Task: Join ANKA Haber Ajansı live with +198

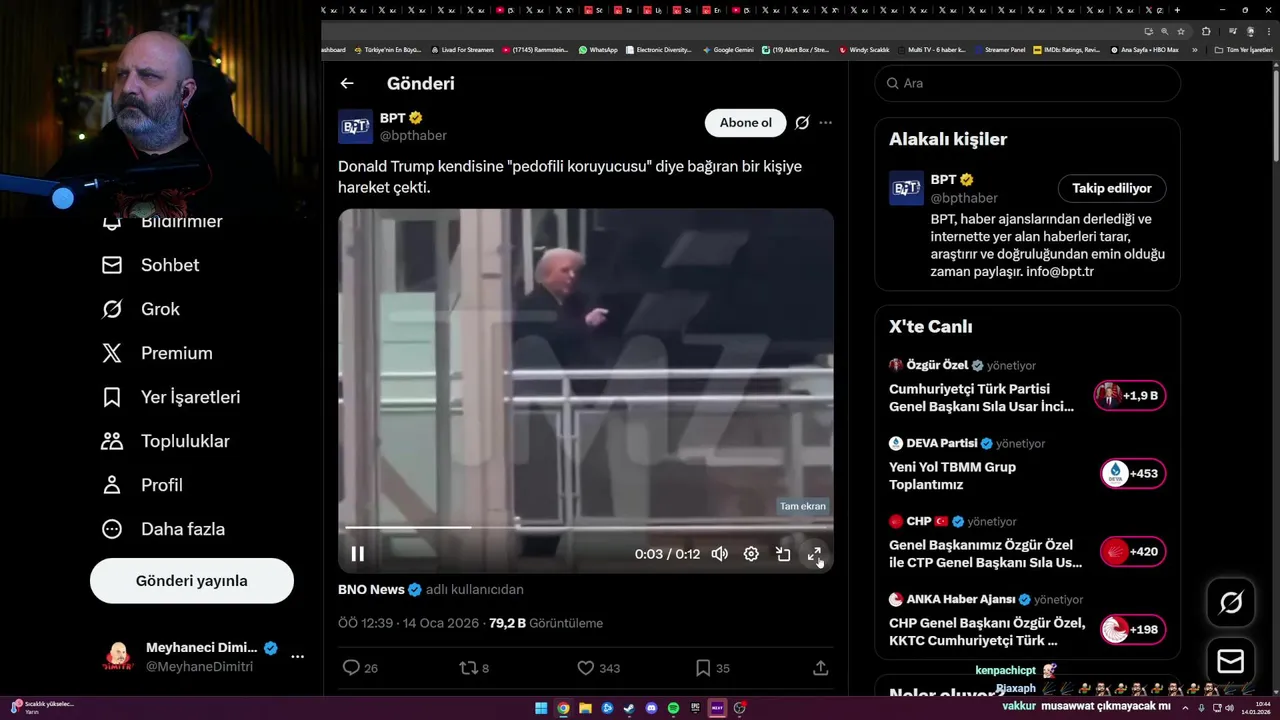Action: 1132,630
